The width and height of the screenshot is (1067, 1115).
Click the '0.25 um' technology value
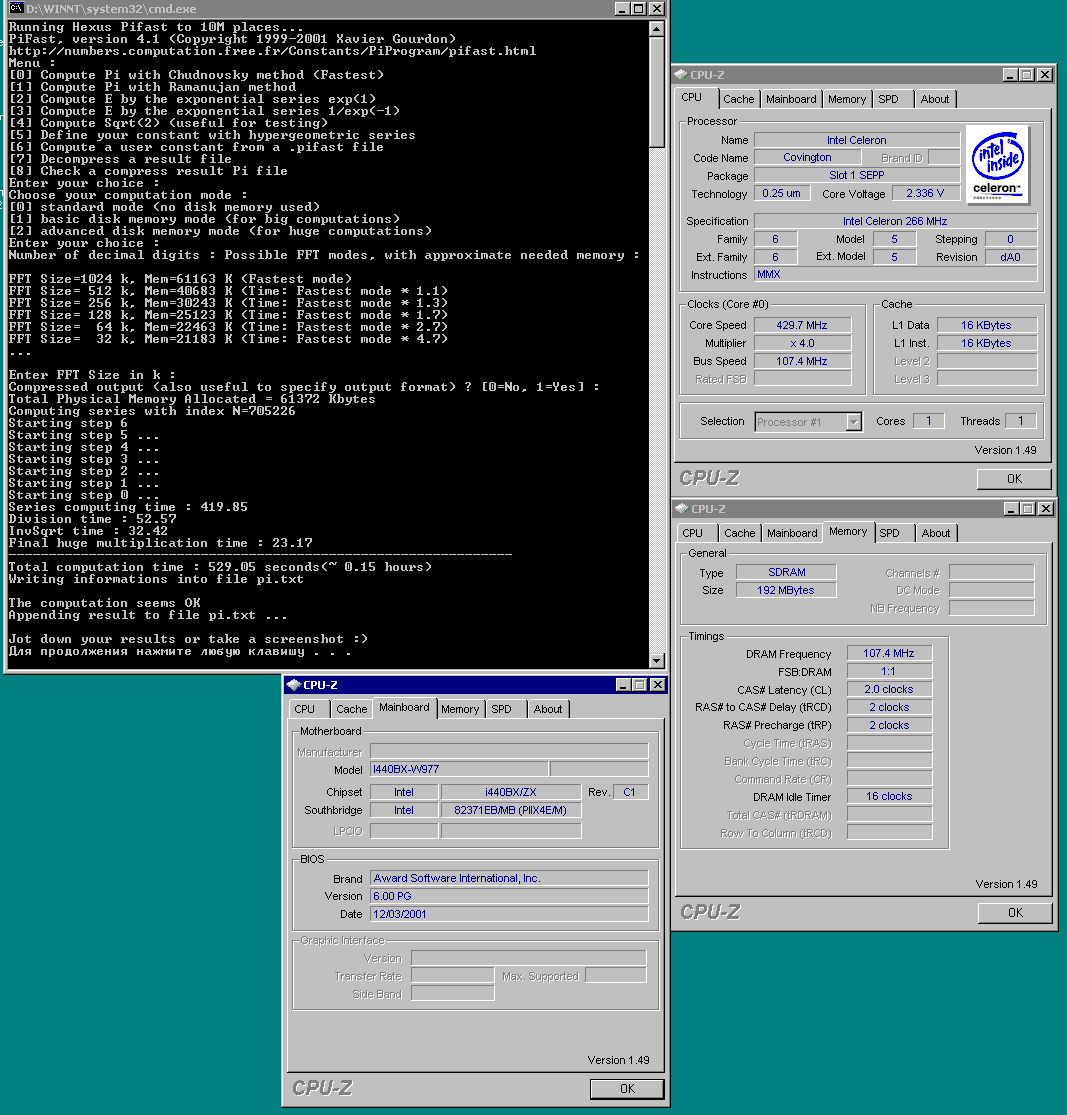(782, 193)
